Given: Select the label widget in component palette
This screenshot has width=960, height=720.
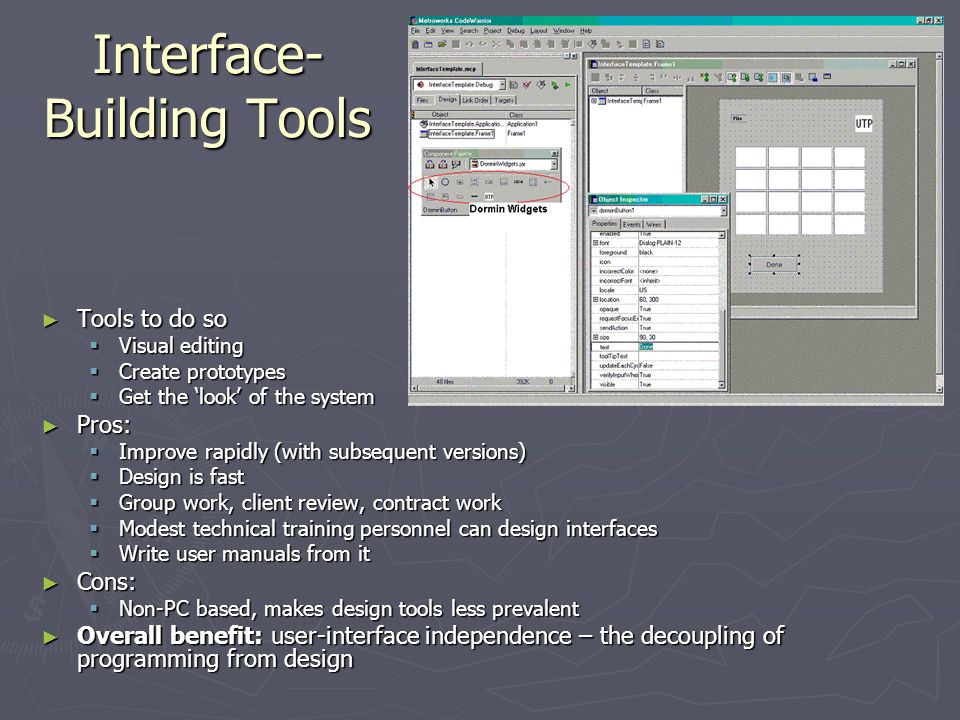Looking at the screenshot, I should pos(519,182).
